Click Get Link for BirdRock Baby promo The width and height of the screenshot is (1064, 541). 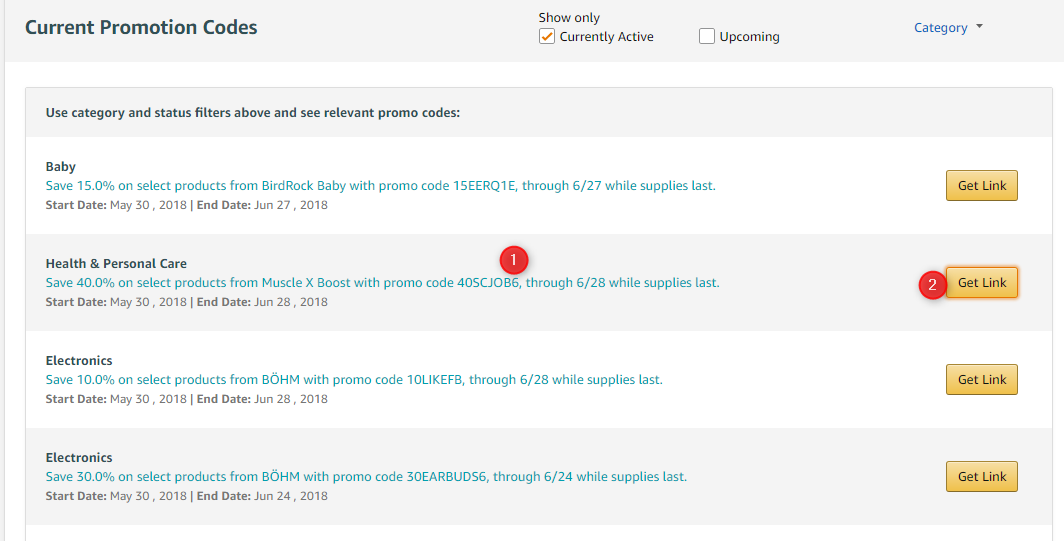point(981,186)
